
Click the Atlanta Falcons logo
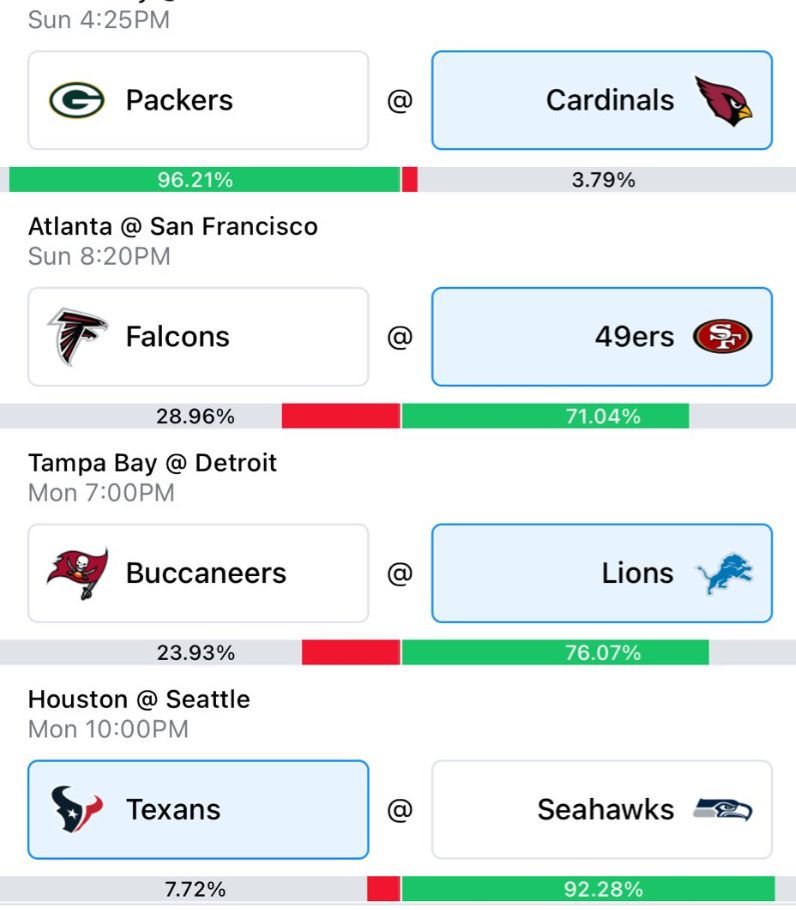(77, 337)
